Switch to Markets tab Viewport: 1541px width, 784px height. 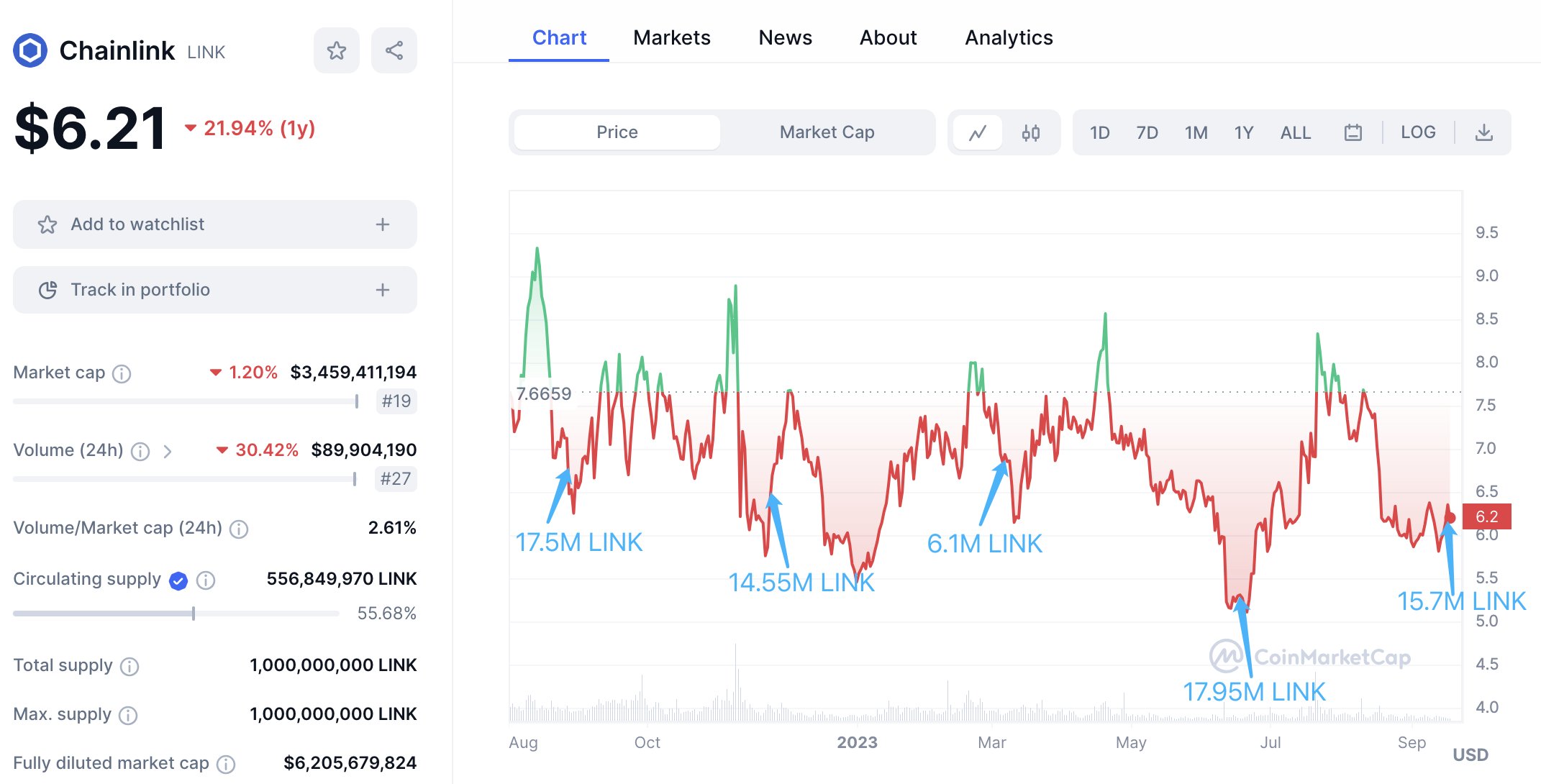coord(671,38)
